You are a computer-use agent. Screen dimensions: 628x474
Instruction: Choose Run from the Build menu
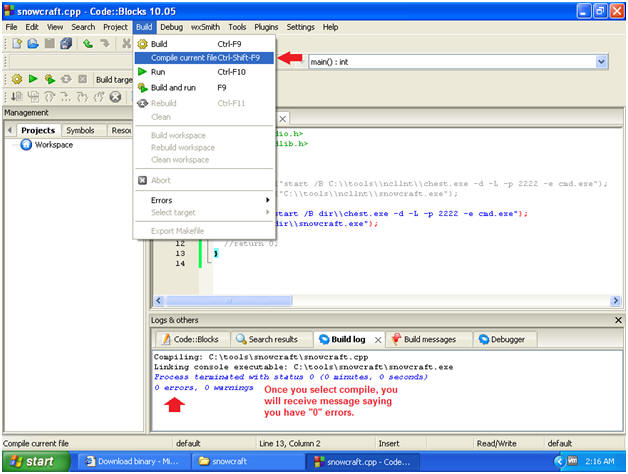pyautogui.click(x=204, y=72)
